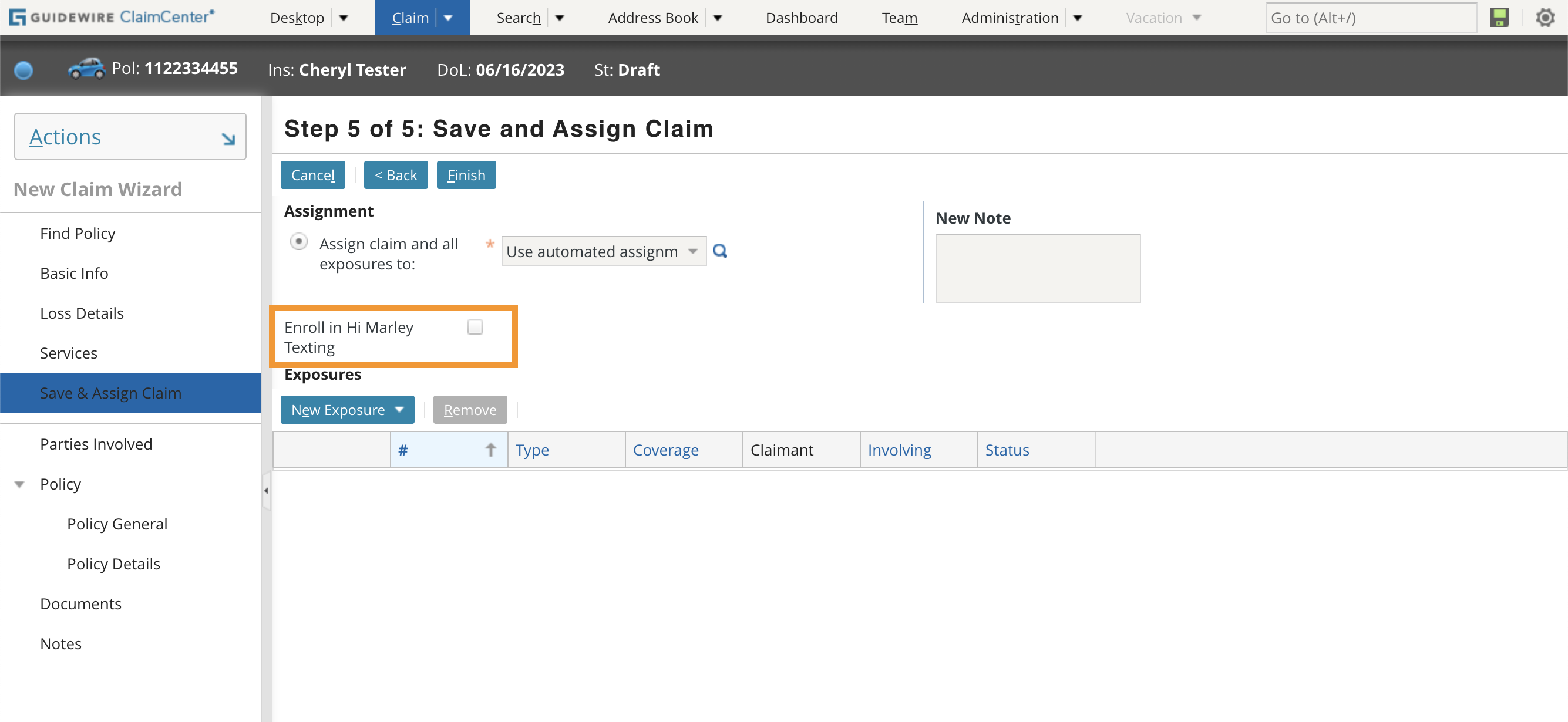This screenshot has width=1568, height=722.
Task: Click into the New Note text area
Action: 1037,268
